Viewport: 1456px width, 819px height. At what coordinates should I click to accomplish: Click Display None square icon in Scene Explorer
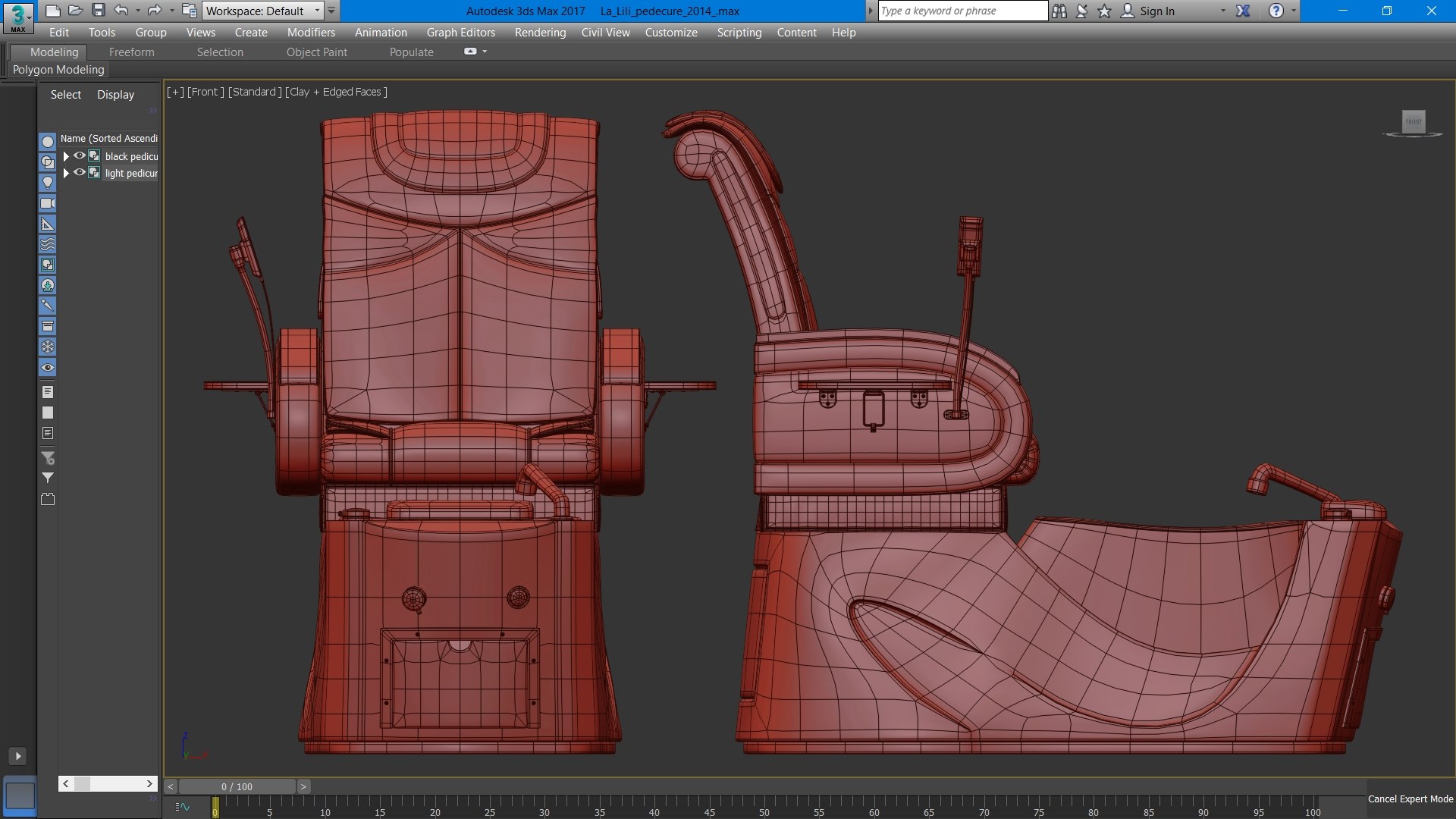47,413
